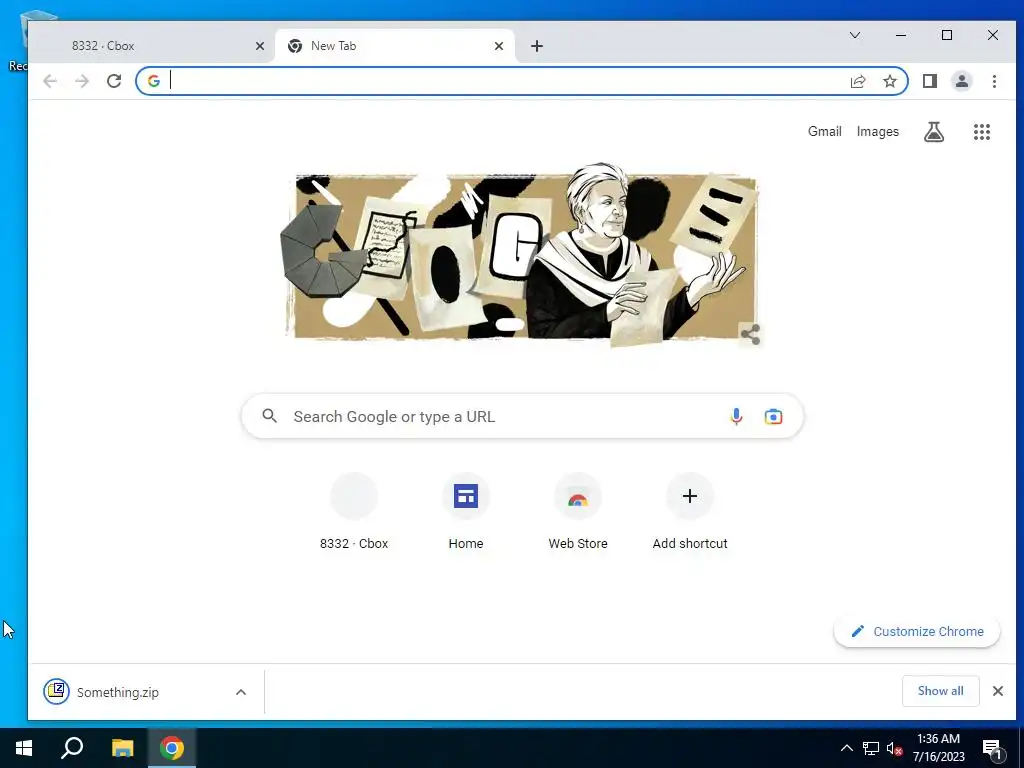Image resolution: width=1024 pixels, height=768 pixels.
Task: Click the Customize Chrome button
Action: click(x=917, y=632)
